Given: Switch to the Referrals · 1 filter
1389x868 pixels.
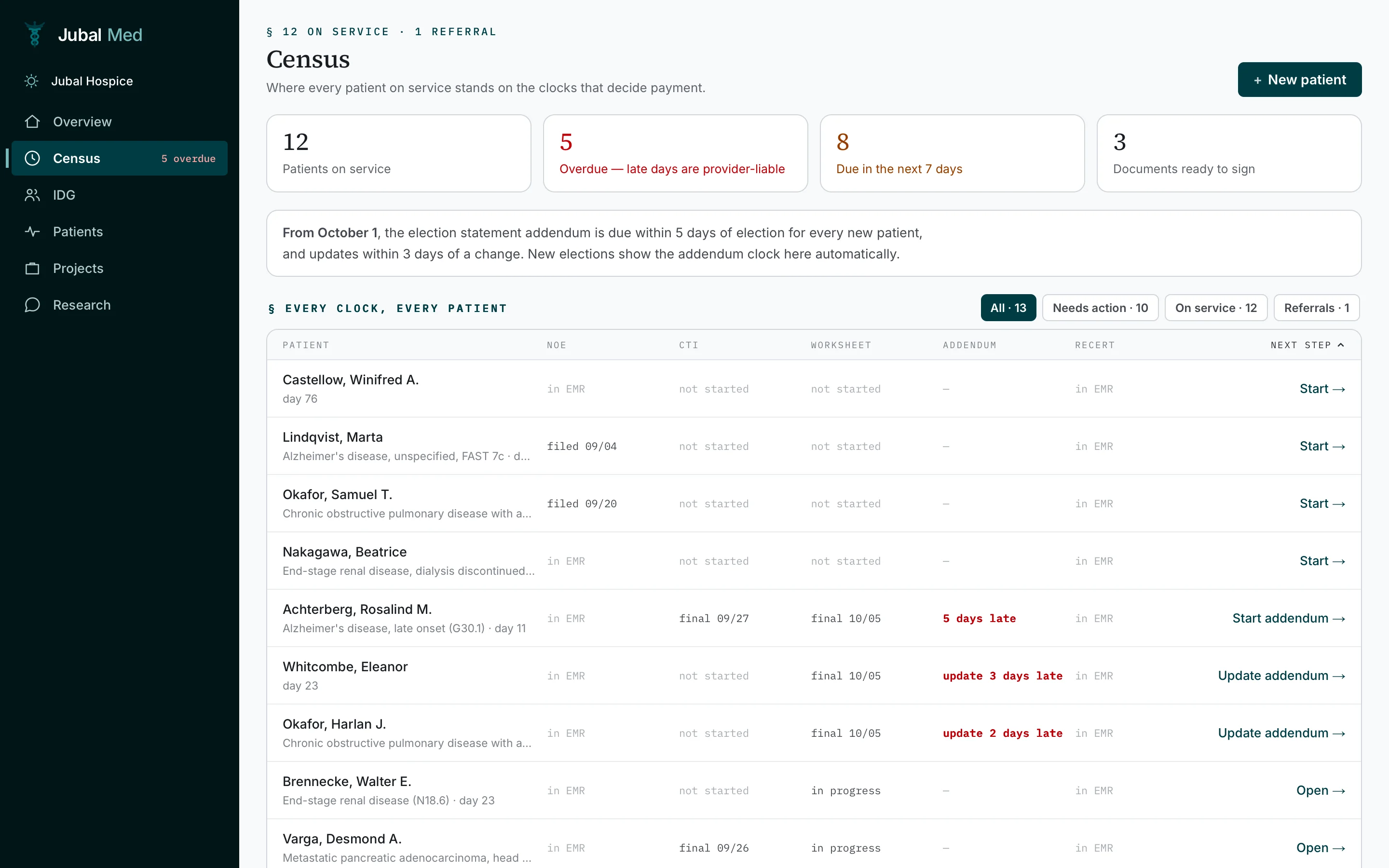Looking at the screenshot, I should click(x=1316, y=308).
